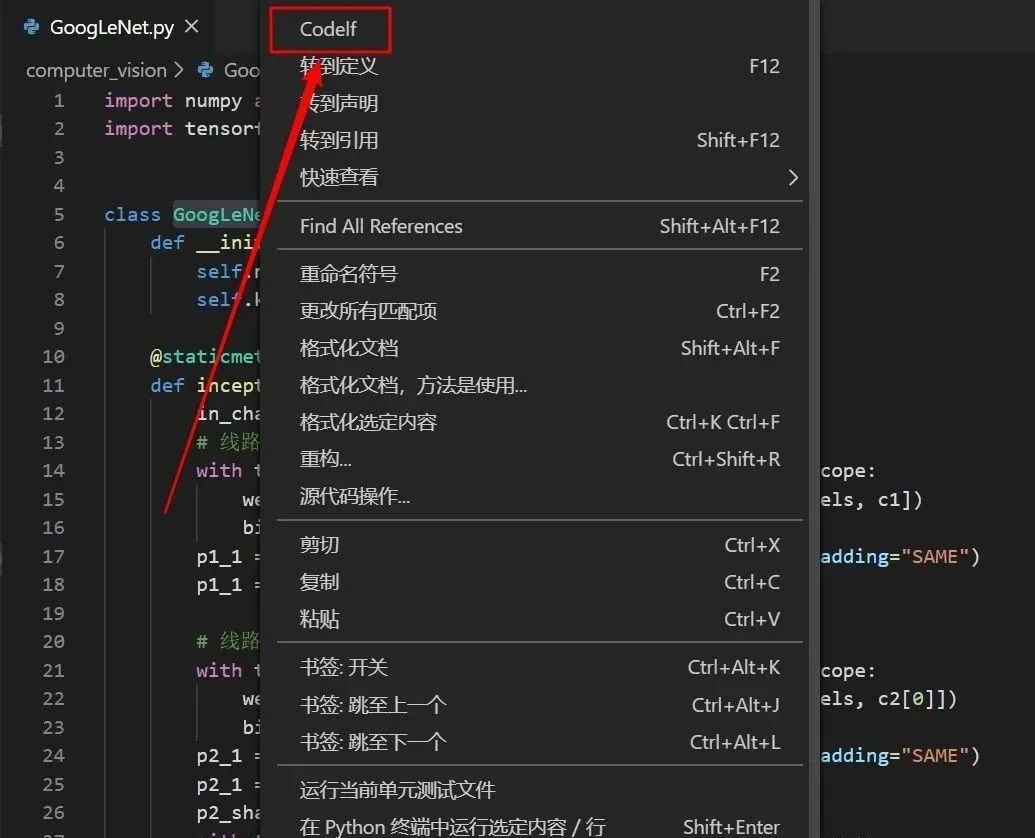Choose 转到定义 from context menu
The image size is (1035, 838).
[539, 66]
